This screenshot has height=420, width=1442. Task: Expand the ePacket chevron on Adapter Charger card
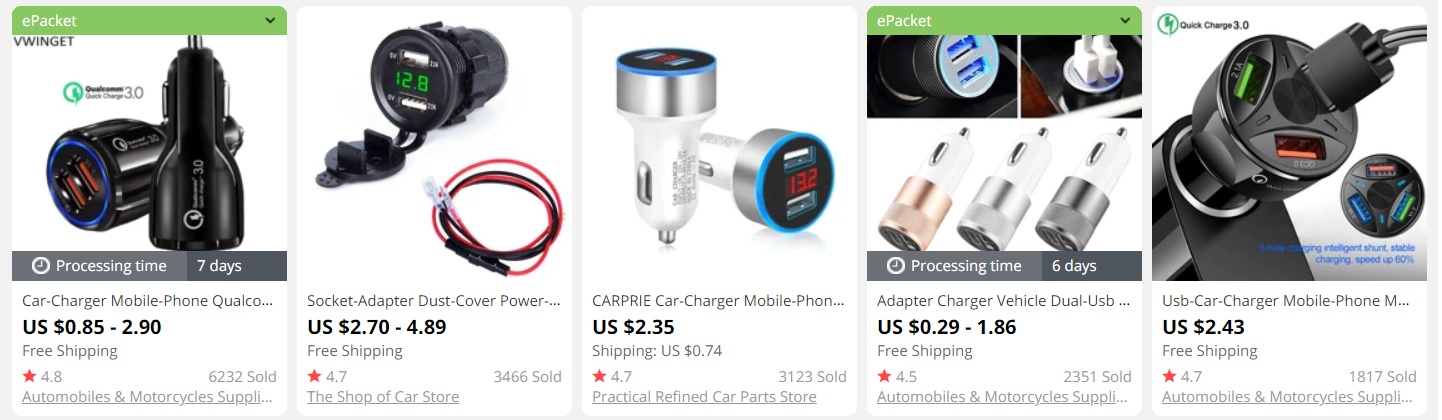click(1125, 20)
